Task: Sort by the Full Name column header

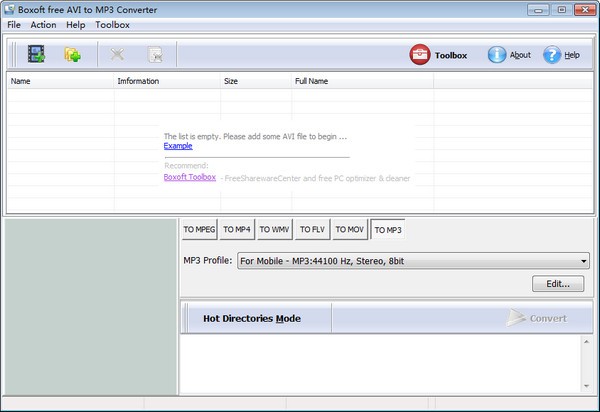Action: click(362, 81)
